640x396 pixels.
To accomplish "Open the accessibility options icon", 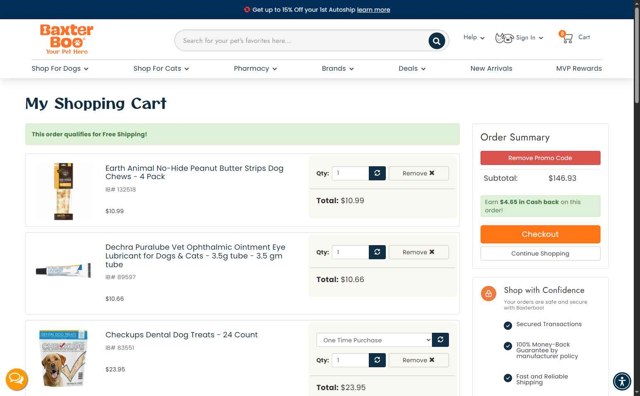I will point(622,382).
